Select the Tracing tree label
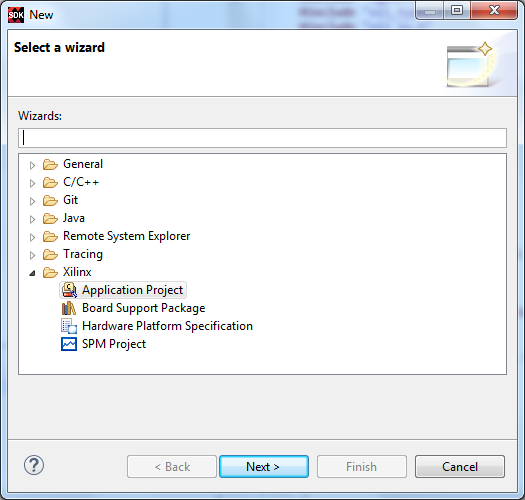The image size is (525, 500). 83,254
